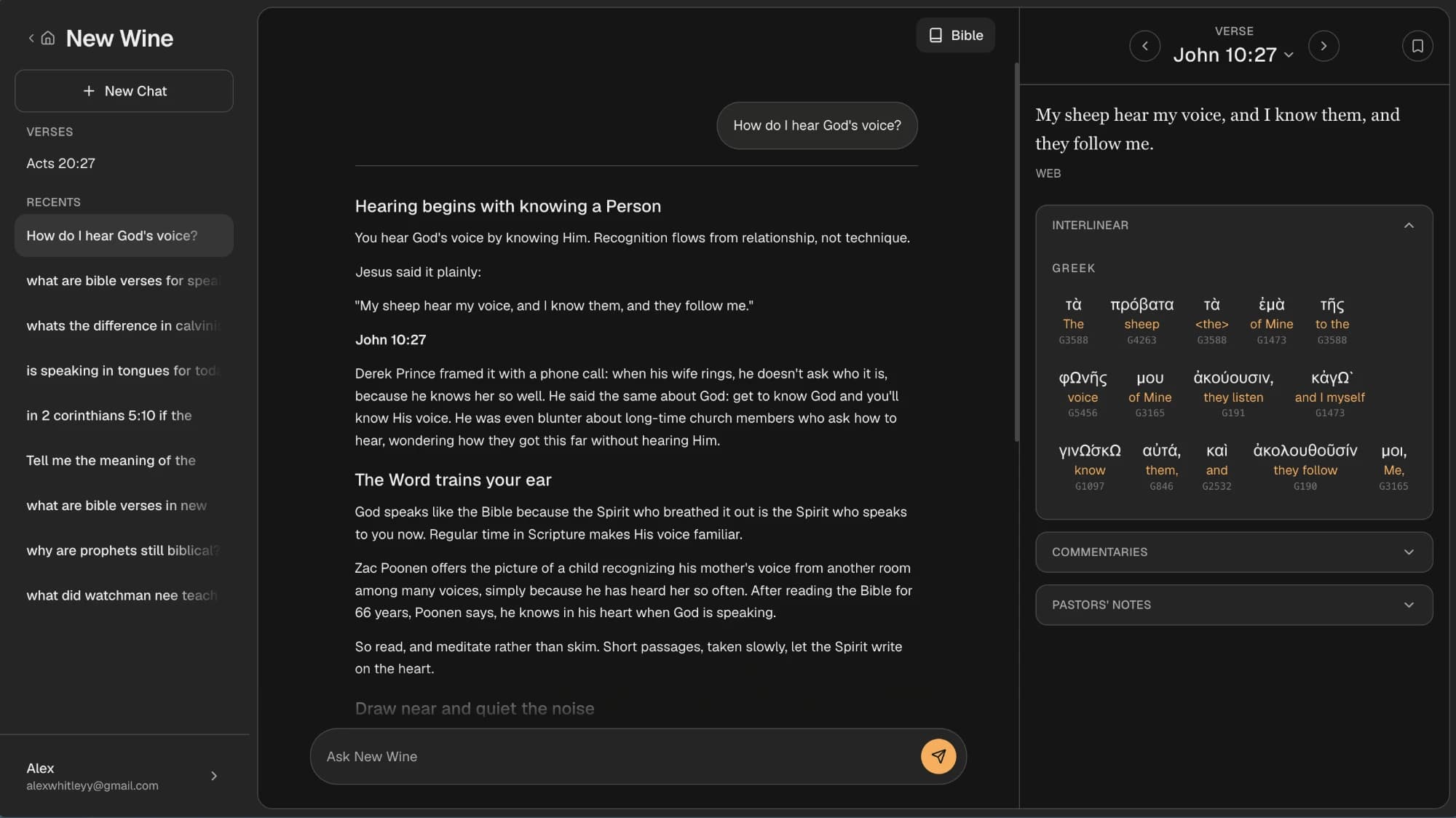The height and width of the screenshot is (818, 1456).
Task: Open saved verse Acts 20:27
Action: [61, 163]
